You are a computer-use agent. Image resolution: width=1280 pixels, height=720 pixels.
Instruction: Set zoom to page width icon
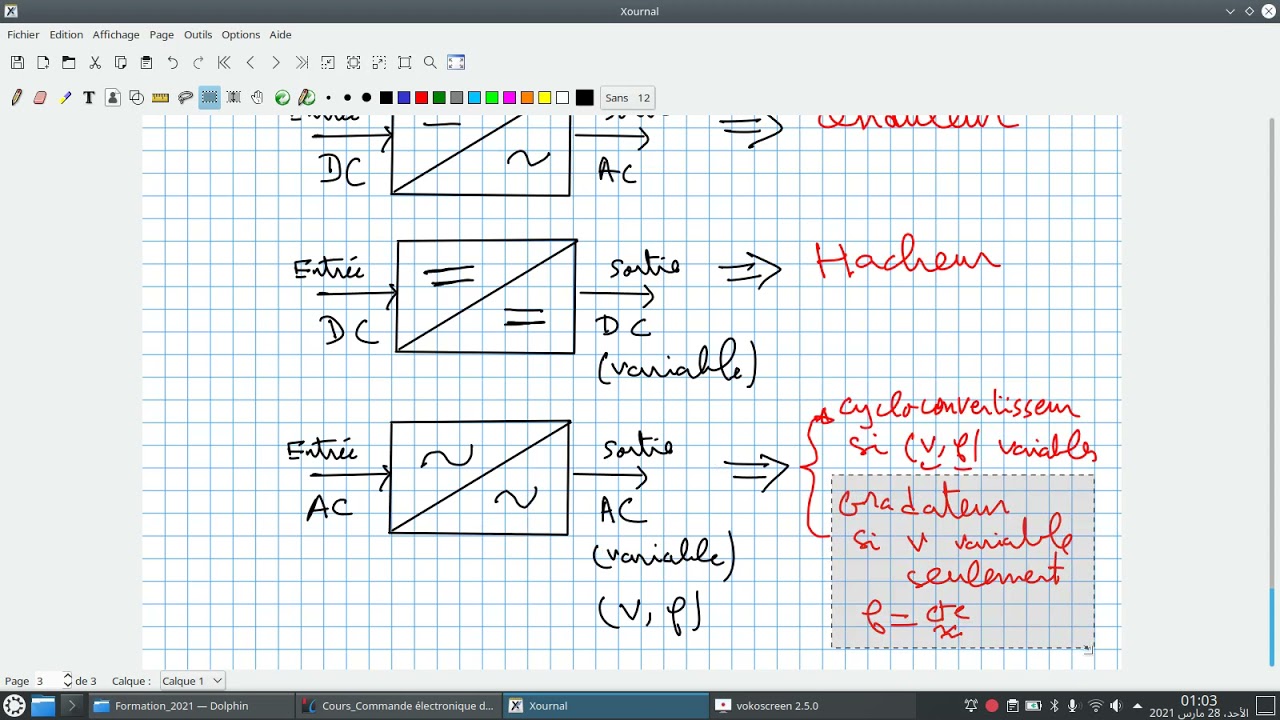pos(353,62)
